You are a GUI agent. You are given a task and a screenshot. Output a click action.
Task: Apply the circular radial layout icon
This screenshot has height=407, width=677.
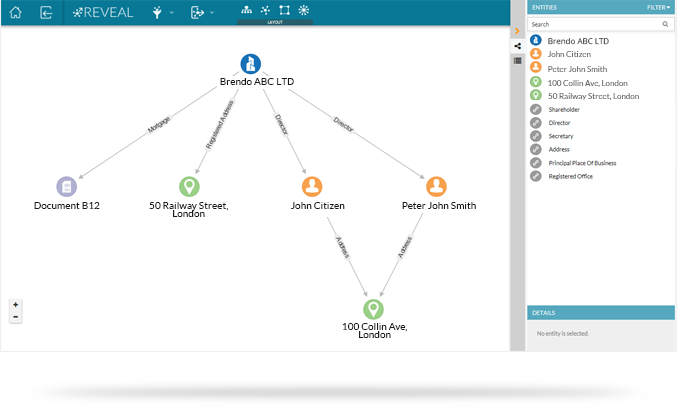[304, 10]
